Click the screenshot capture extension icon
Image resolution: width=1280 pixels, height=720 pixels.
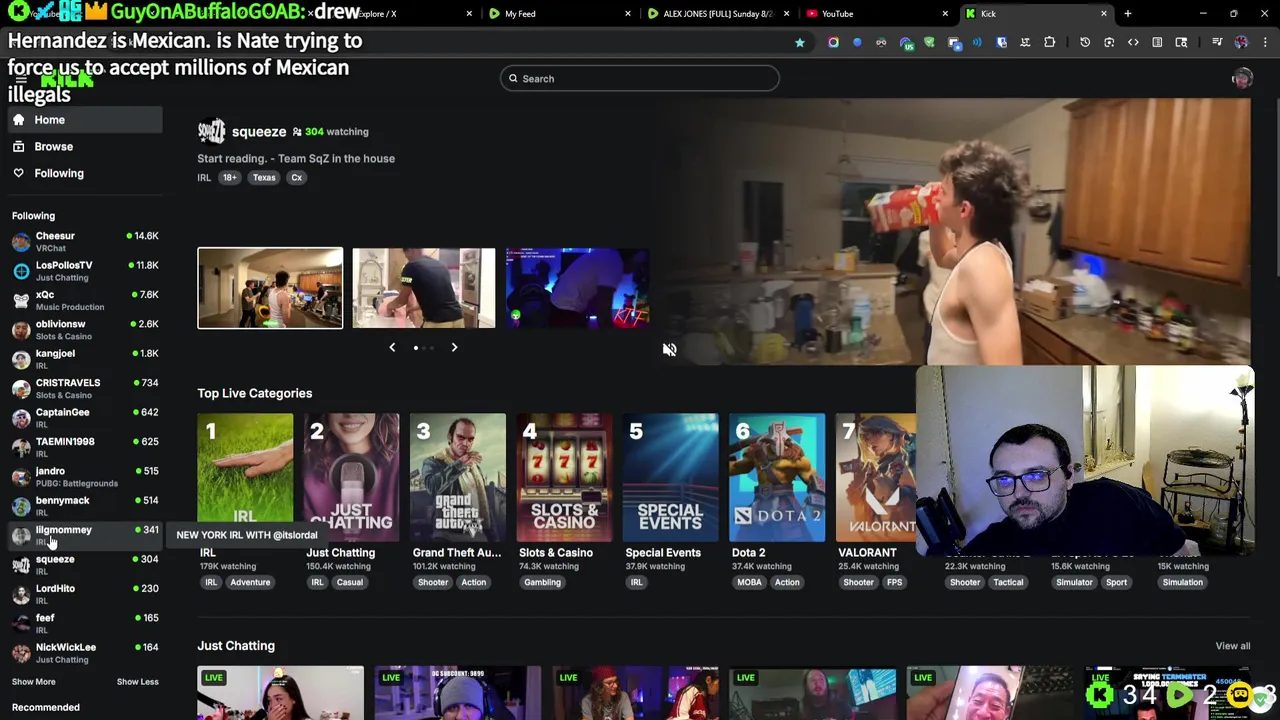click(x=1109, y=42)
